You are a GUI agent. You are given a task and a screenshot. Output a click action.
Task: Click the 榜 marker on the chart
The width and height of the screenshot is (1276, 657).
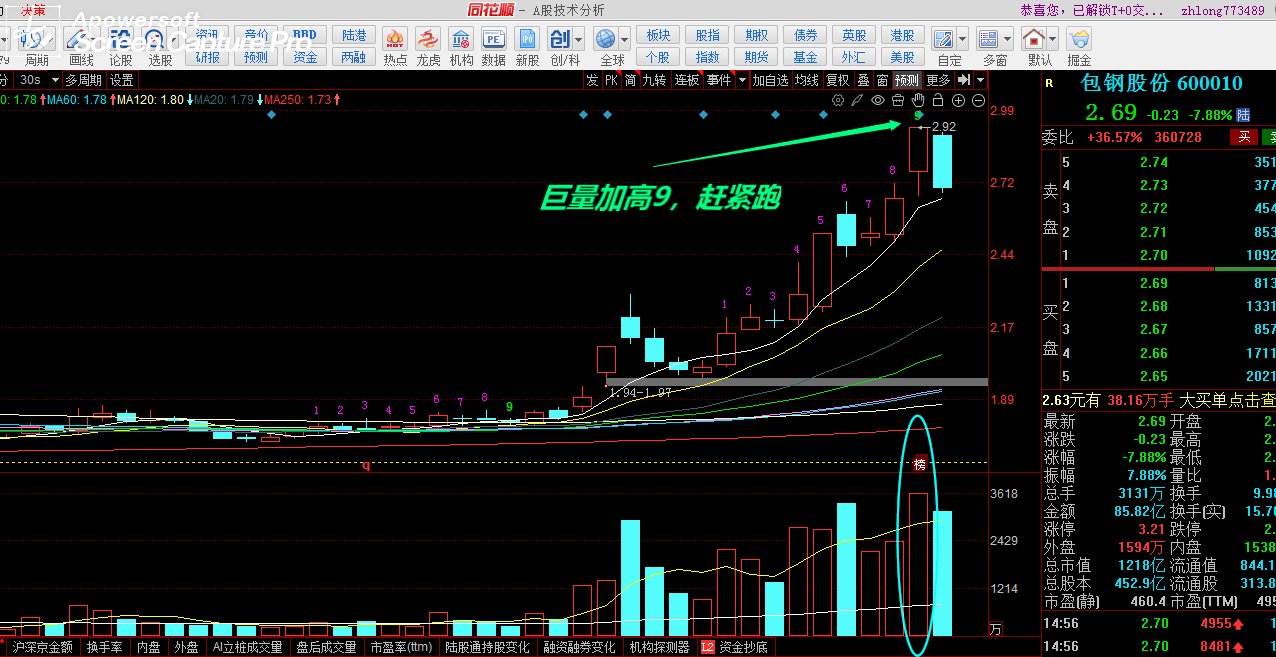[919, 464]
